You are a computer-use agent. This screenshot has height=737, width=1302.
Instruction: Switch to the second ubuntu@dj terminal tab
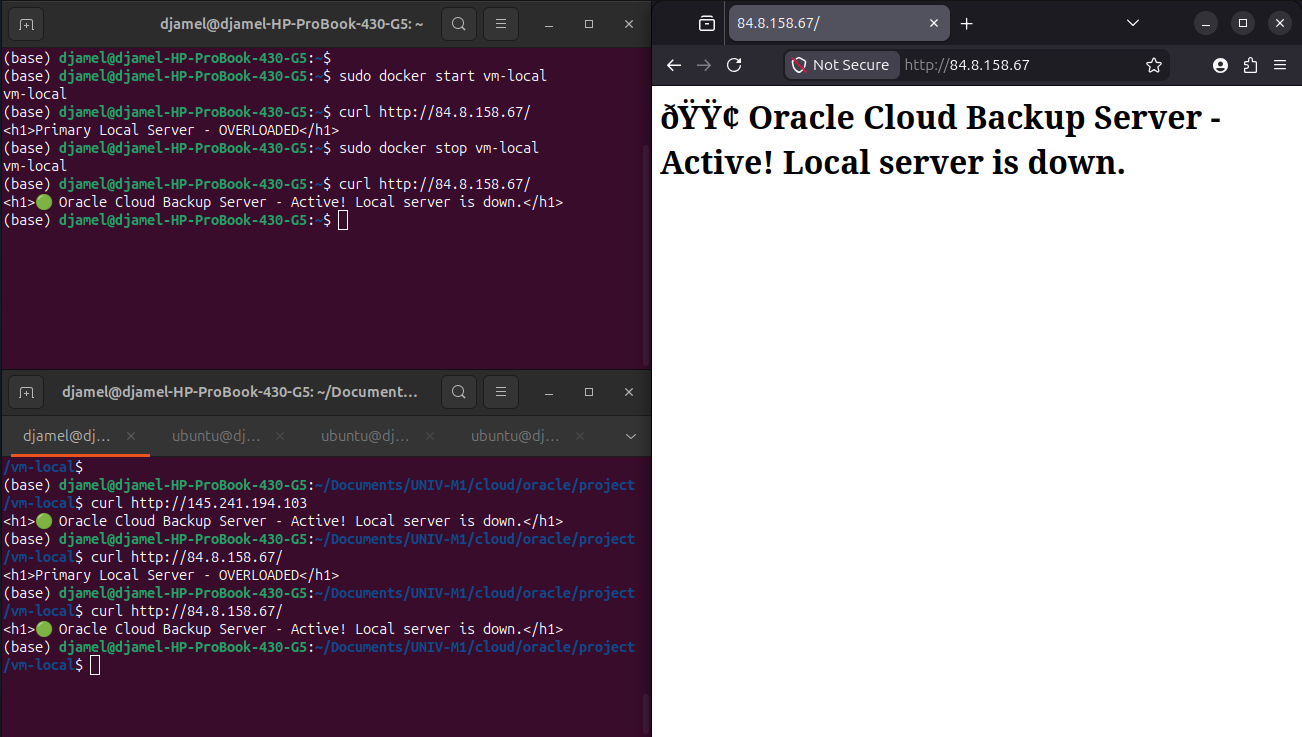coord(365,436)
